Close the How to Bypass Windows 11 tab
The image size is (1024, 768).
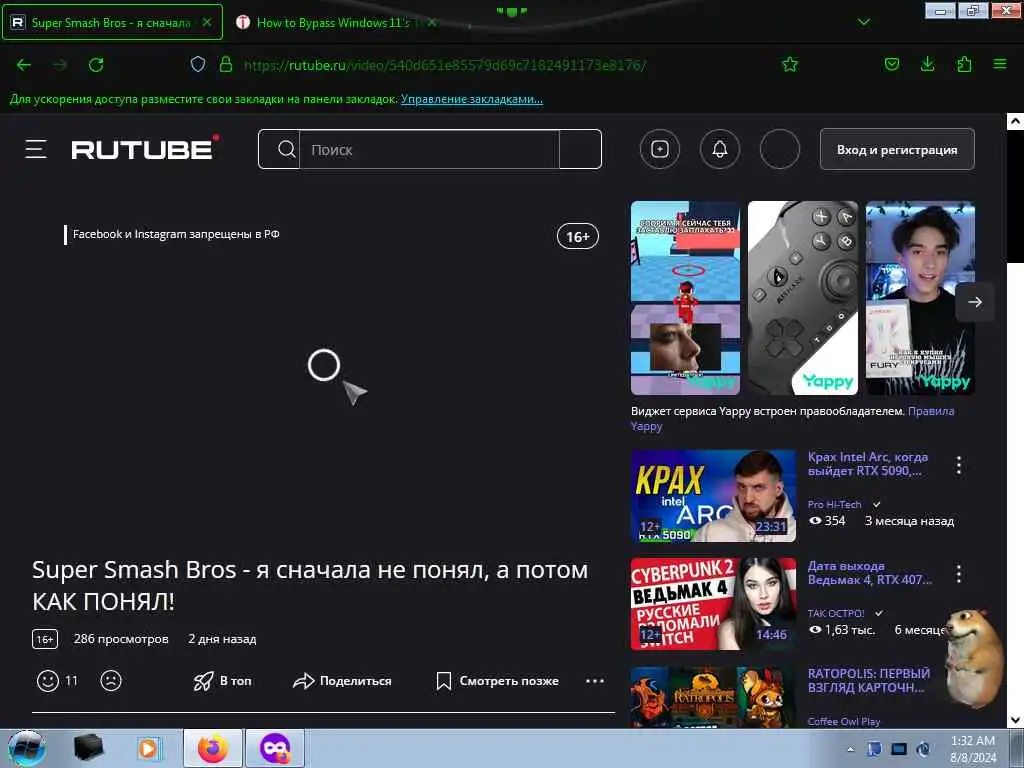tap(432, 22)
